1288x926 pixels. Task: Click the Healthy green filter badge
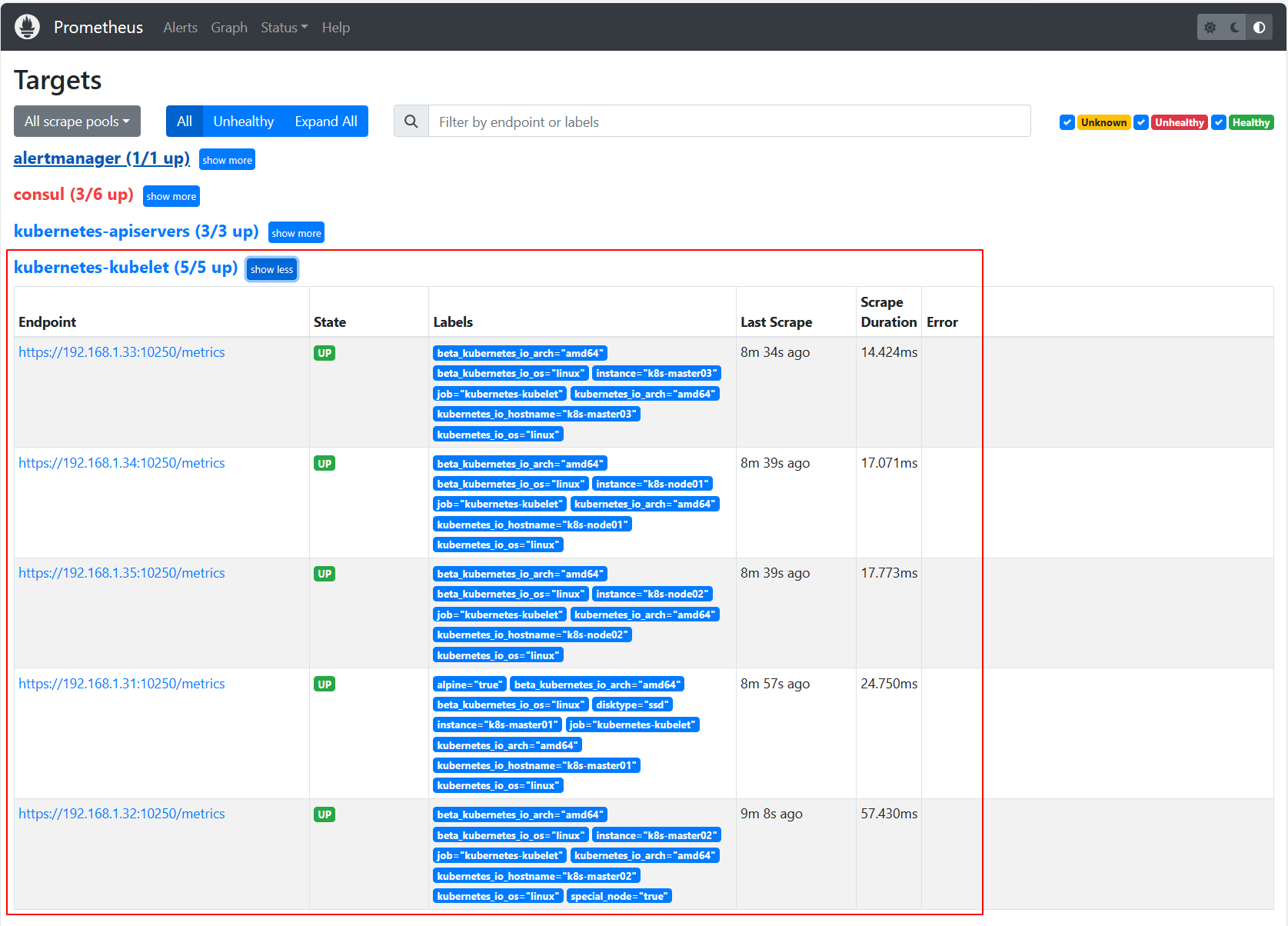[1251, 122]
